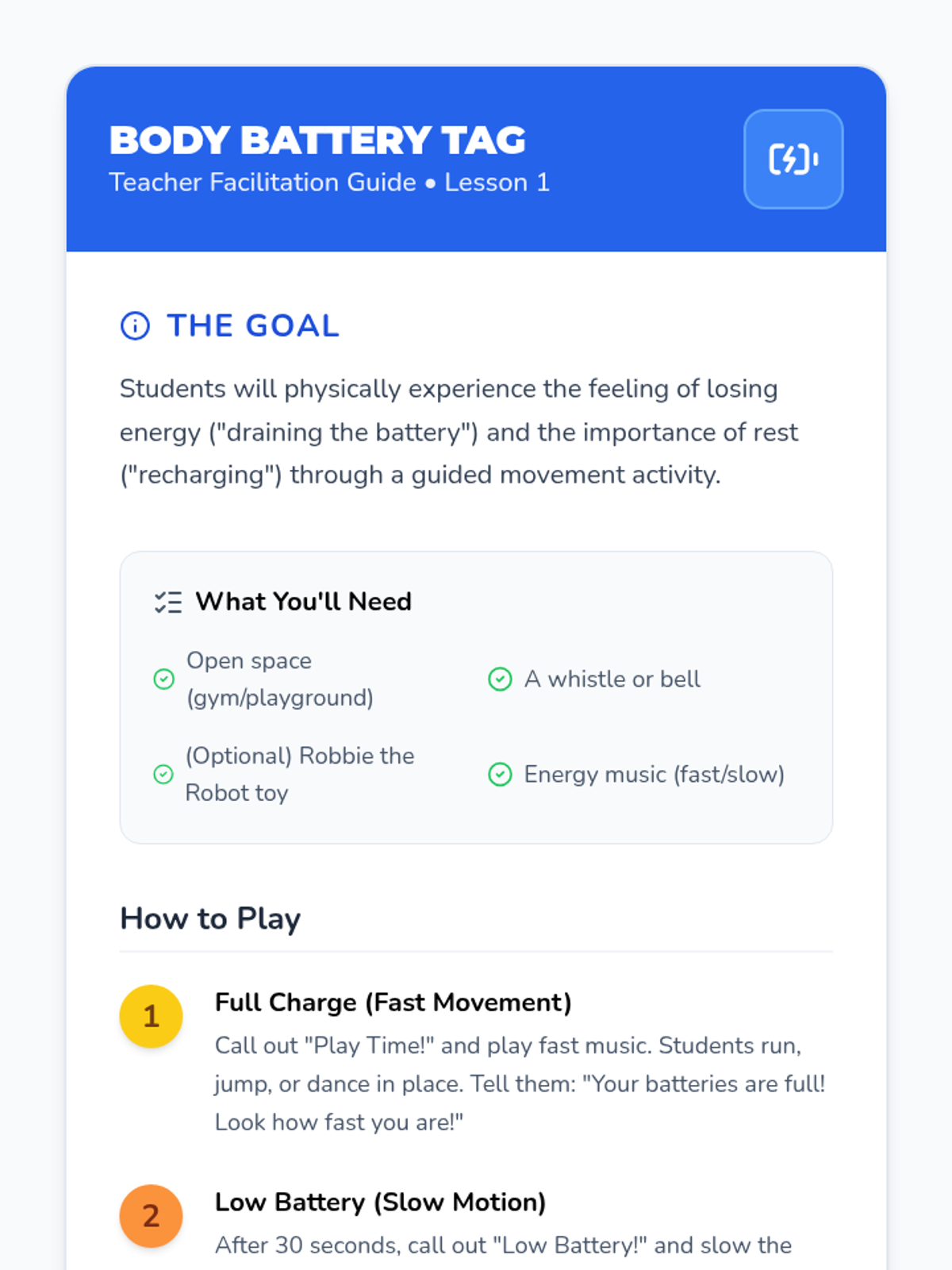The width and height of the screenshot is (952, 1270).
Task: Click Full Charge (Fast Movement) step title
Action: click(x=393, y=1003)
